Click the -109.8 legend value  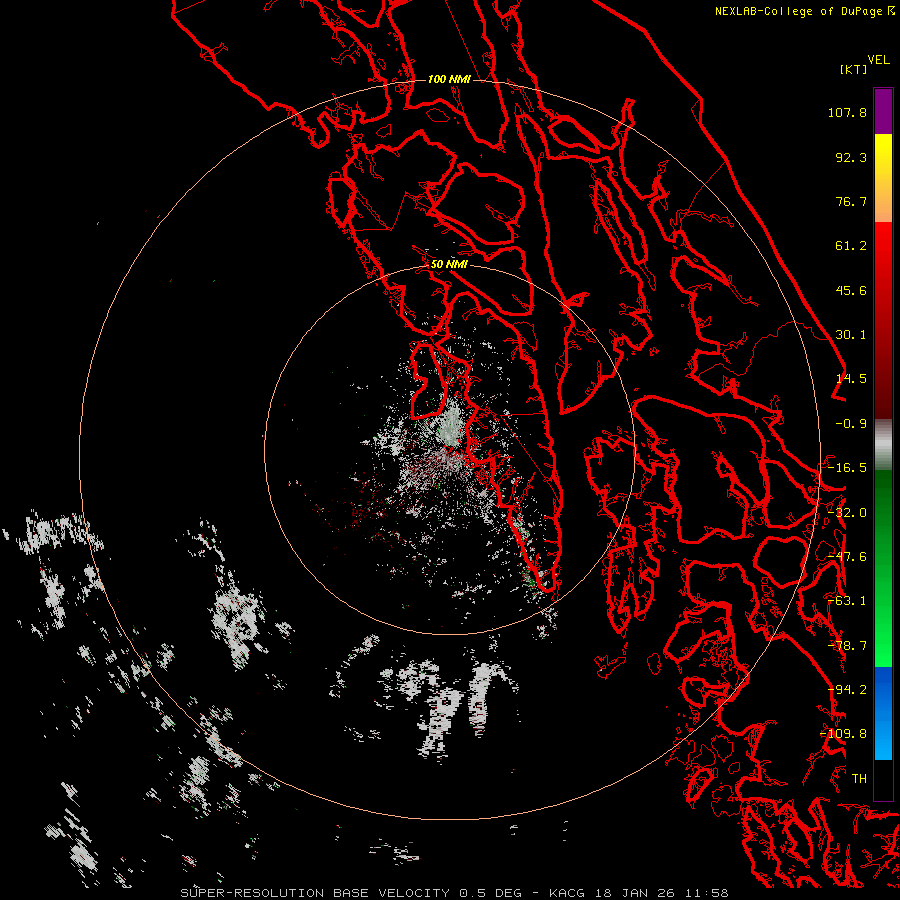tap(844, 734)
